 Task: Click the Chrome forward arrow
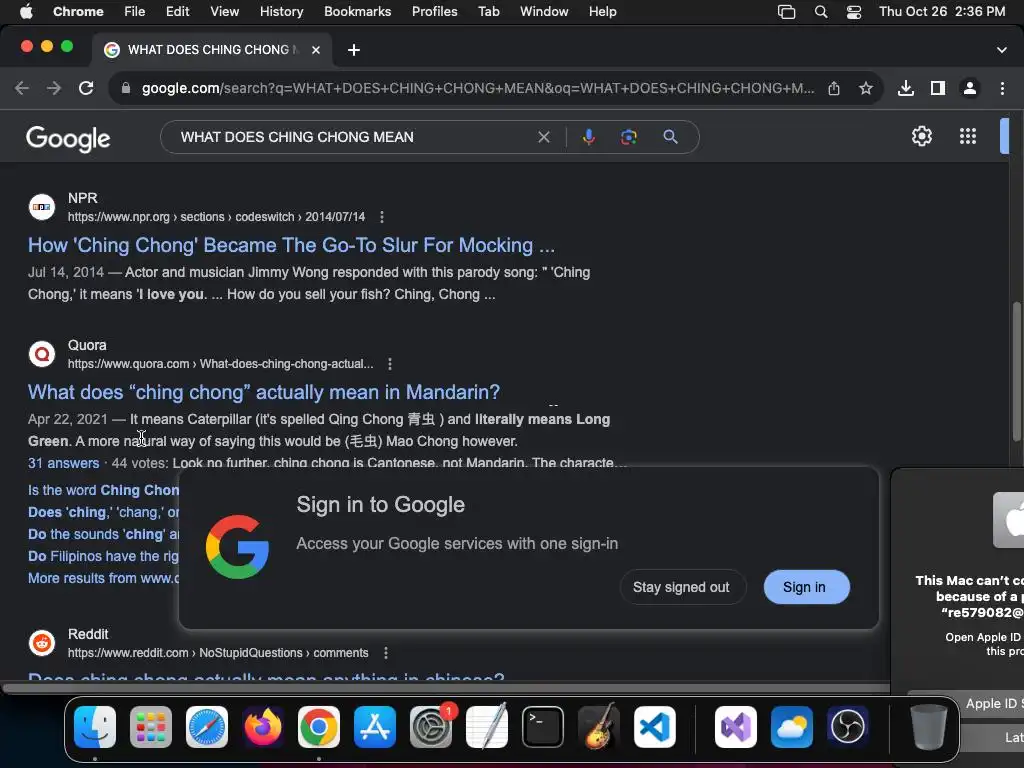(x=54, y=88)
